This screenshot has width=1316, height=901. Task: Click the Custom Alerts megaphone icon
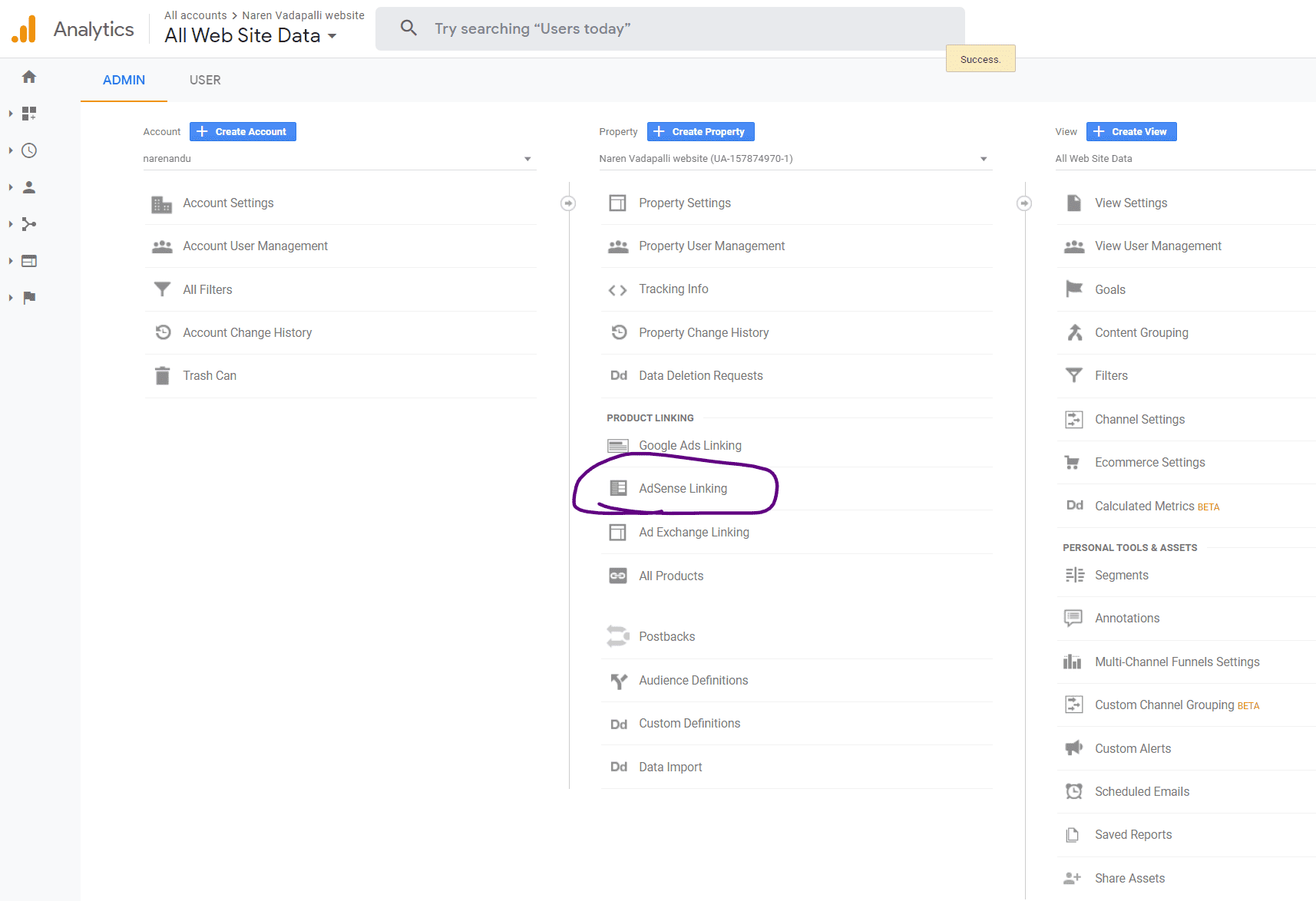coord(1074,748)
